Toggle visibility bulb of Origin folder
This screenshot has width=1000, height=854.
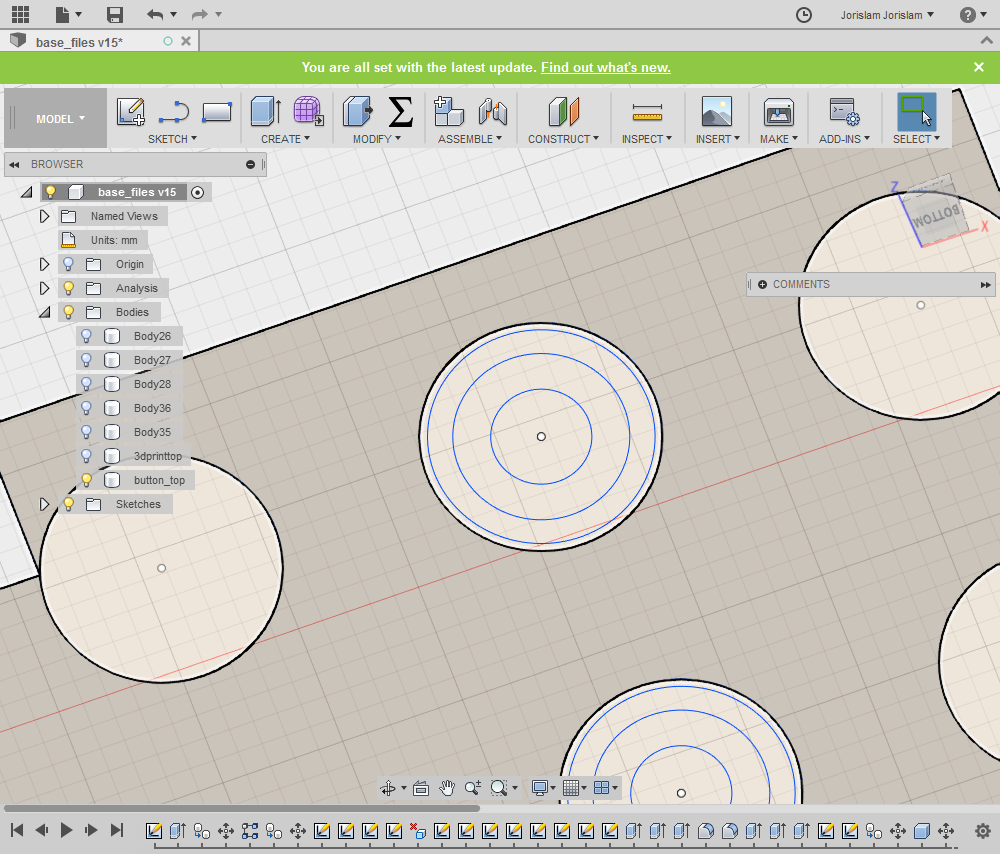click(x=68, y=264)
